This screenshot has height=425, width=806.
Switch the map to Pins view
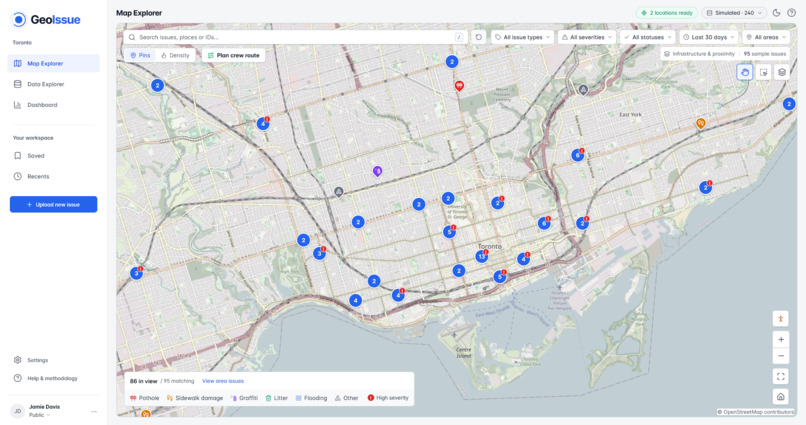click(x=140, y=55)
